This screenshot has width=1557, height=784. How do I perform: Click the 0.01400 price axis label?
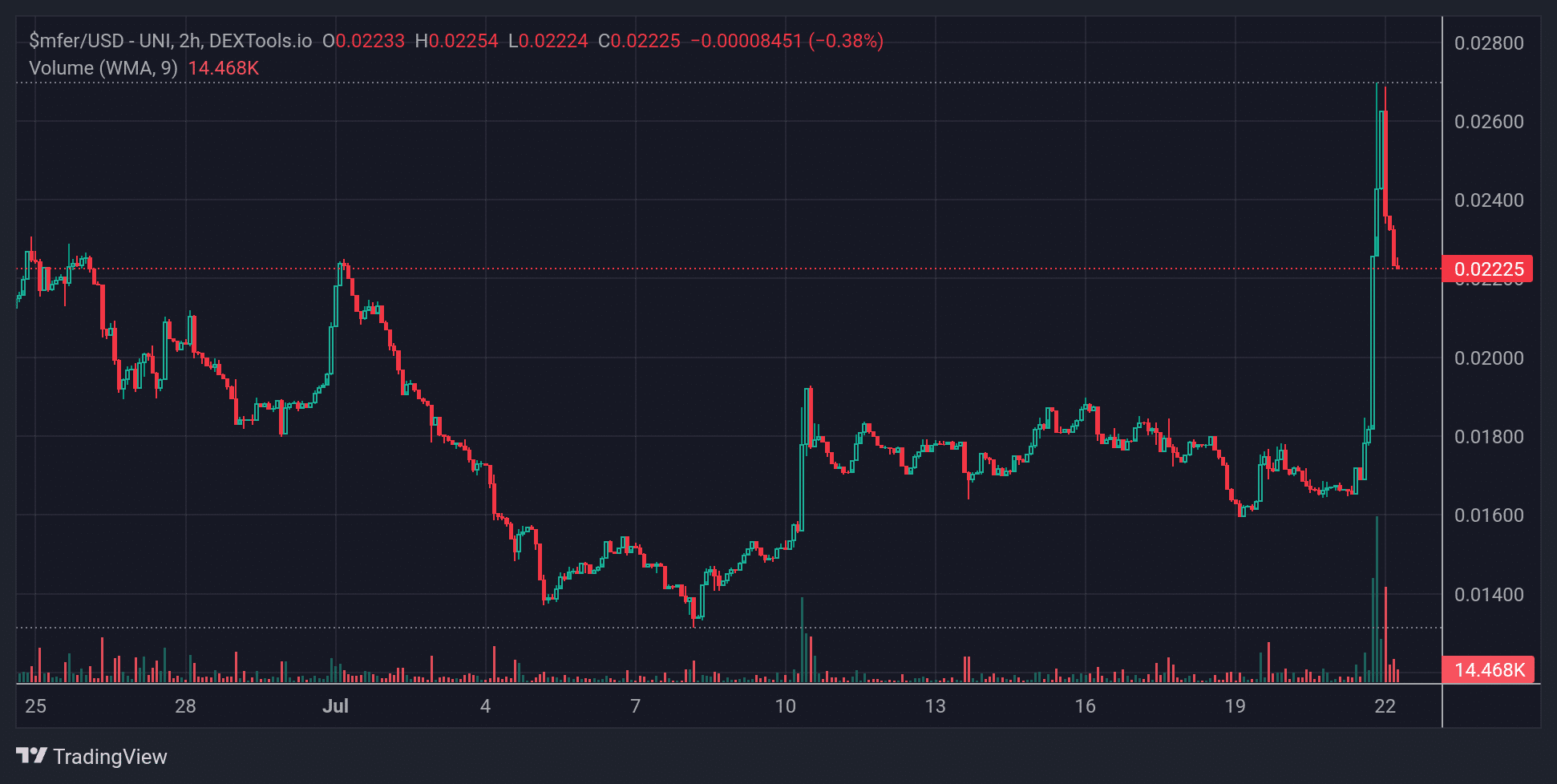(1489, 595)
